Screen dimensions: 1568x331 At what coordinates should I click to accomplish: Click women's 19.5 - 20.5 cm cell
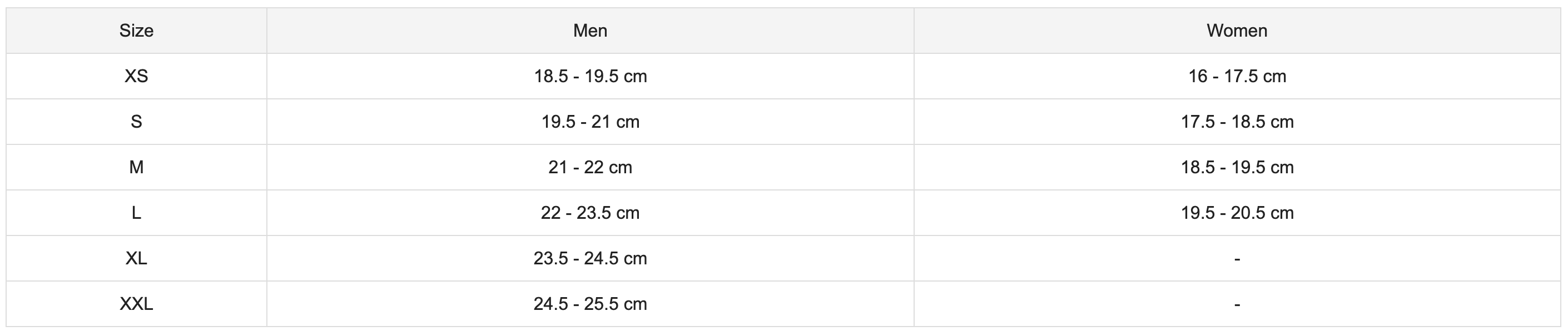1237,213
